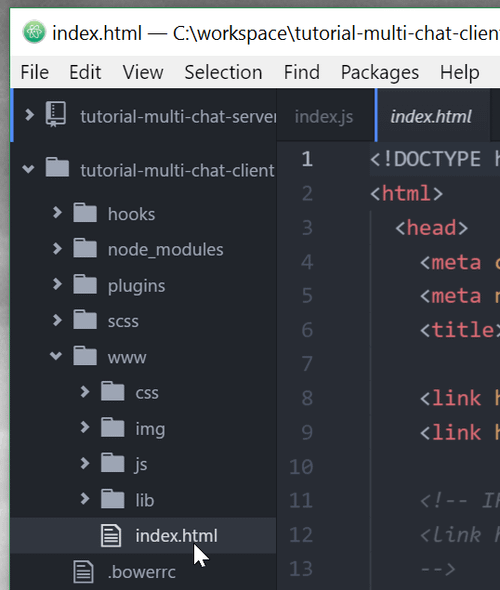Expand the js folder chevron
The height and width of the screenshot is (590, 500).
click(x=85, y=463)
